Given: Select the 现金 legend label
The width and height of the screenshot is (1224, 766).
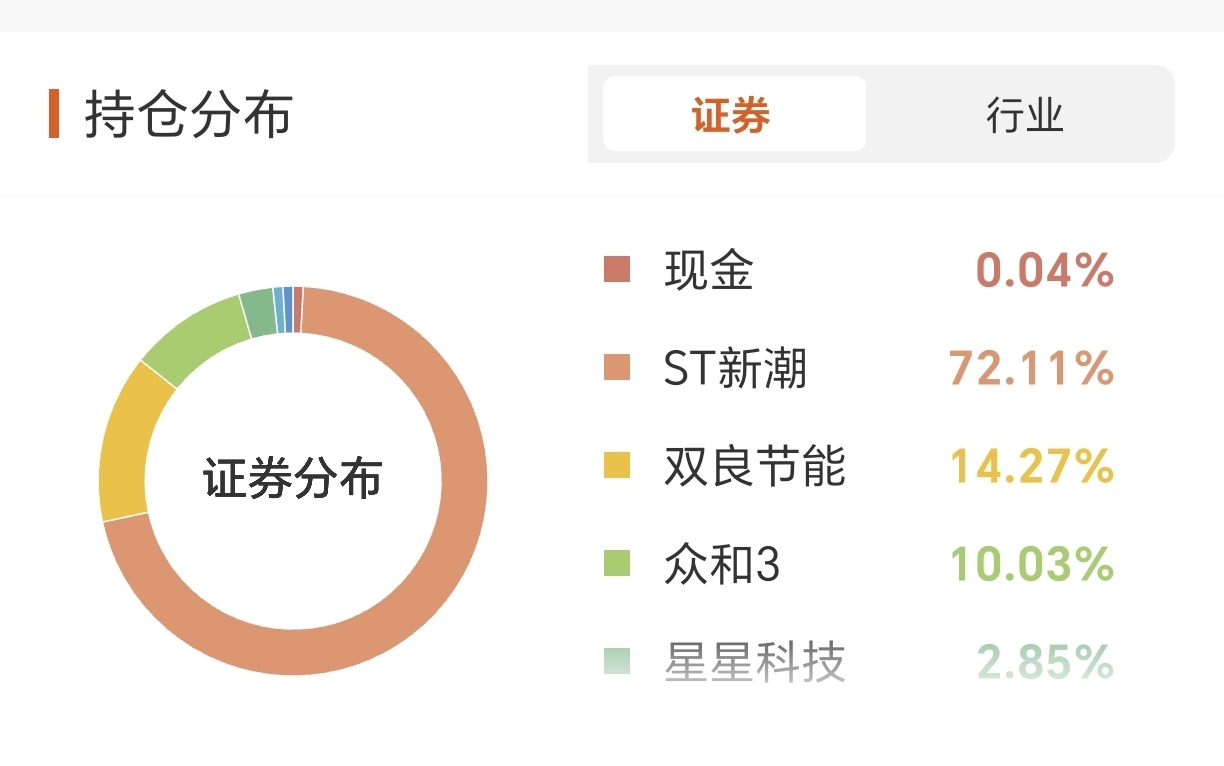Looking at the screenshot, I should (x=709, y=270).
